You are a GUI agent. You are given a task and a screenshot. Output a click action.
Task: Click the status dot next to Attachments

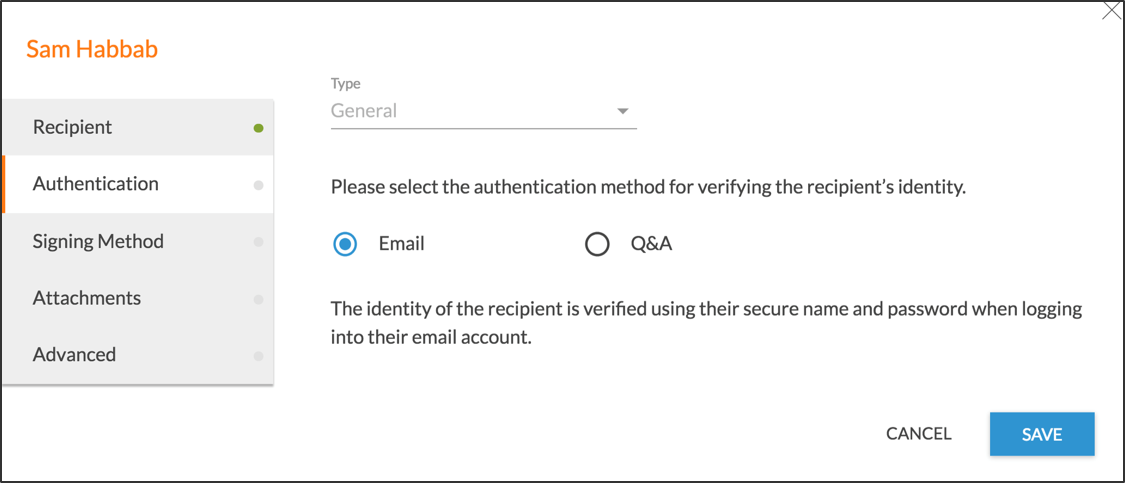pos(258,299)
